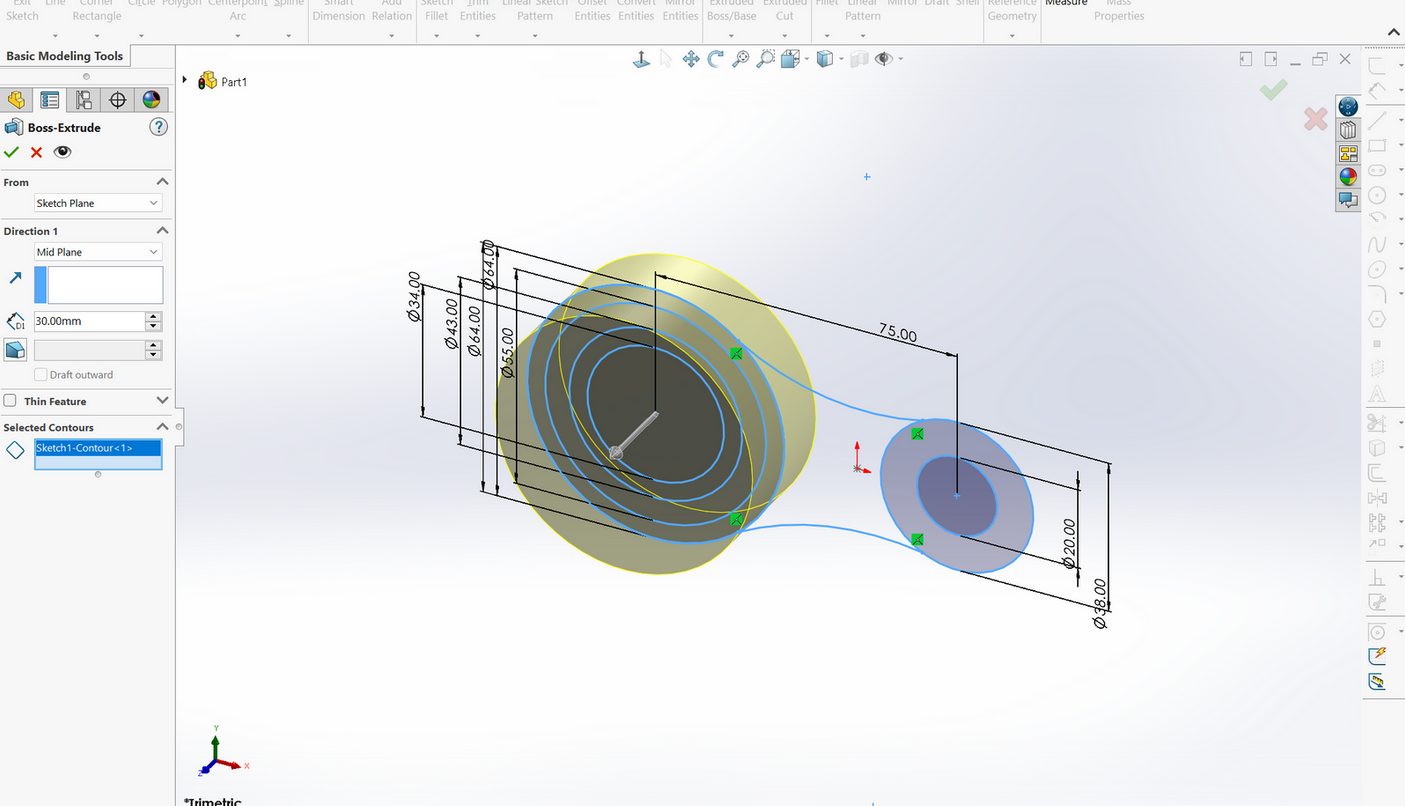Image resolution: width=1405 pixels, height=806 pixels.
Task: Open SOLIDWORKS Resources task pane tab
Action: coord(1348,107)
